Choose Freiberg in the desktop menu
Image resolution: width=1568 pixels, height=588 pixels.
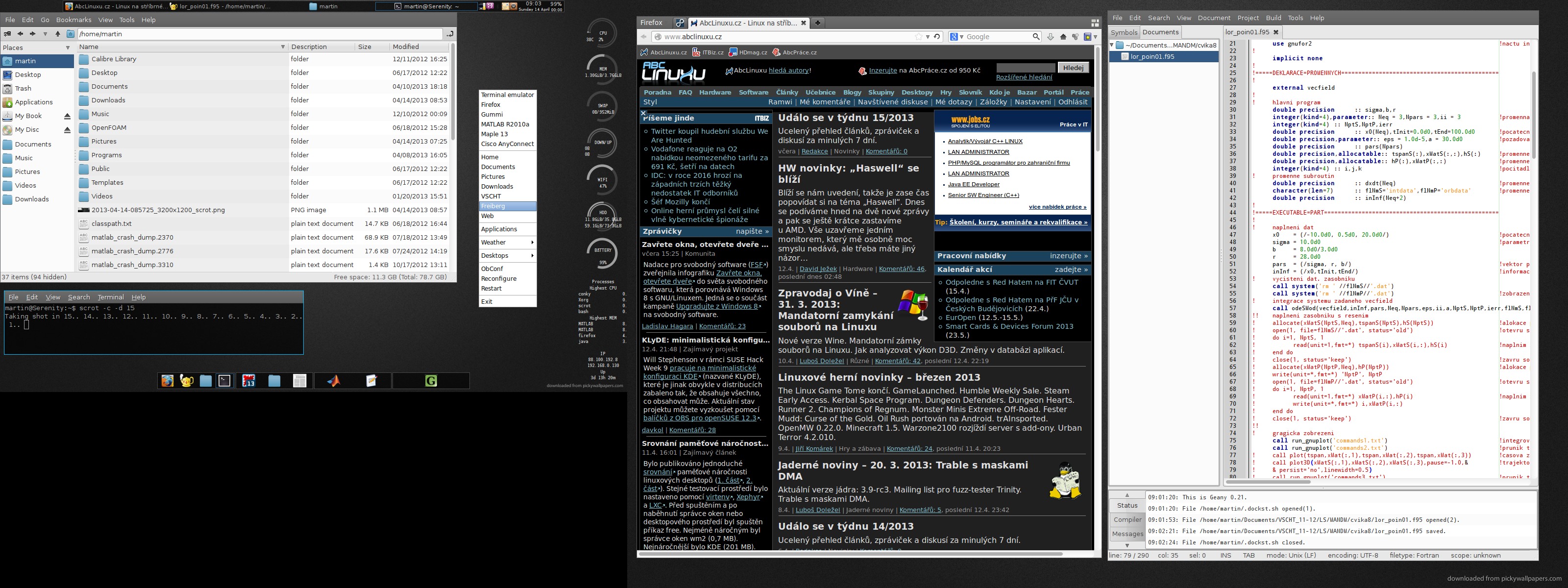(x=507, y=206)
